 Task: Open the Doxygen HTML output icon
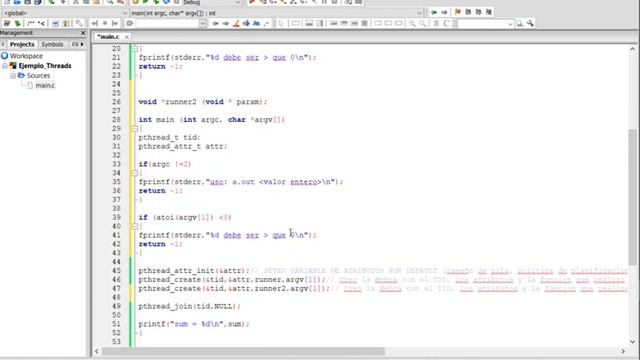pos(55,23)
